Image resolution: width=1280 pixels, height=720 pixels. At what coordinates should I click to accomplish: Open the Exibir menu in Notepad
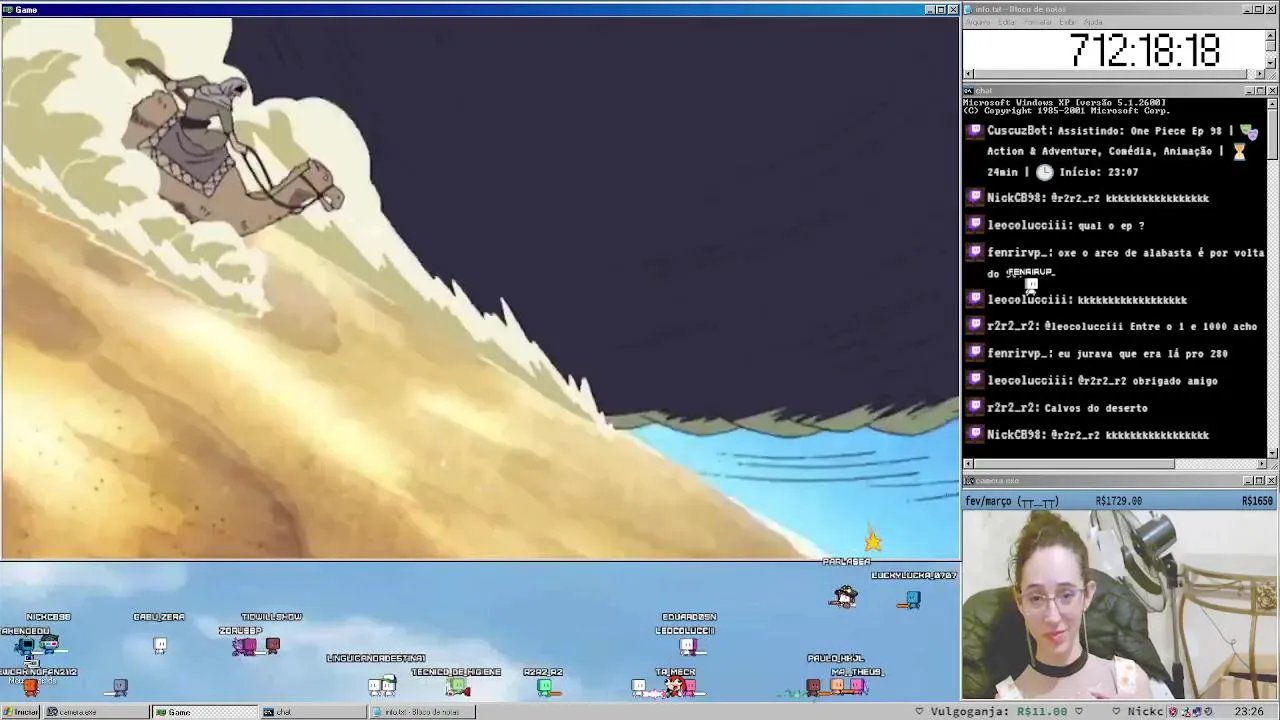coord(1068,22)
